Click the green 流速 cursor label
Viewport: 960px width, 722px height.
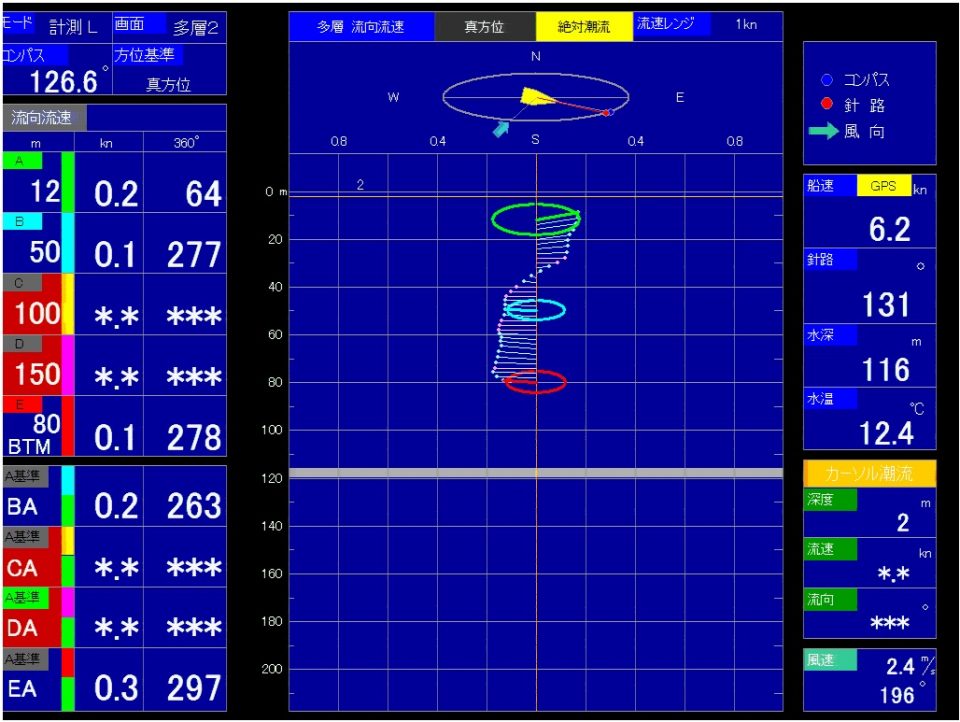click(830, 549)
